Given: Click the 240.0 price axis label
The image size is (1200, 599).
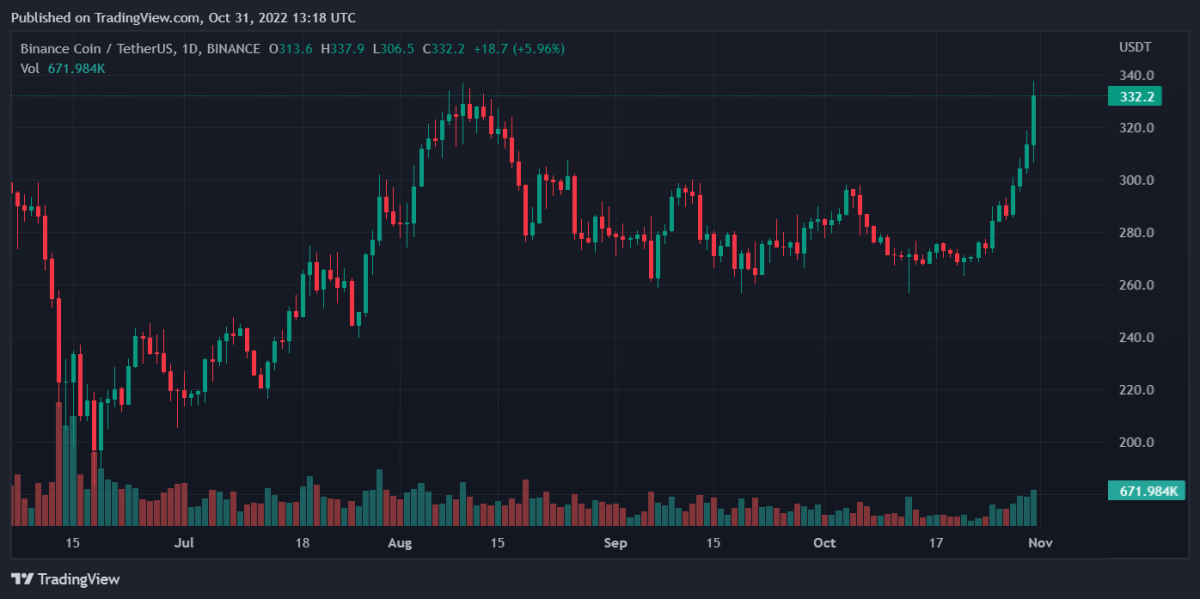Looking at the screenshot, I should 1137,338.
